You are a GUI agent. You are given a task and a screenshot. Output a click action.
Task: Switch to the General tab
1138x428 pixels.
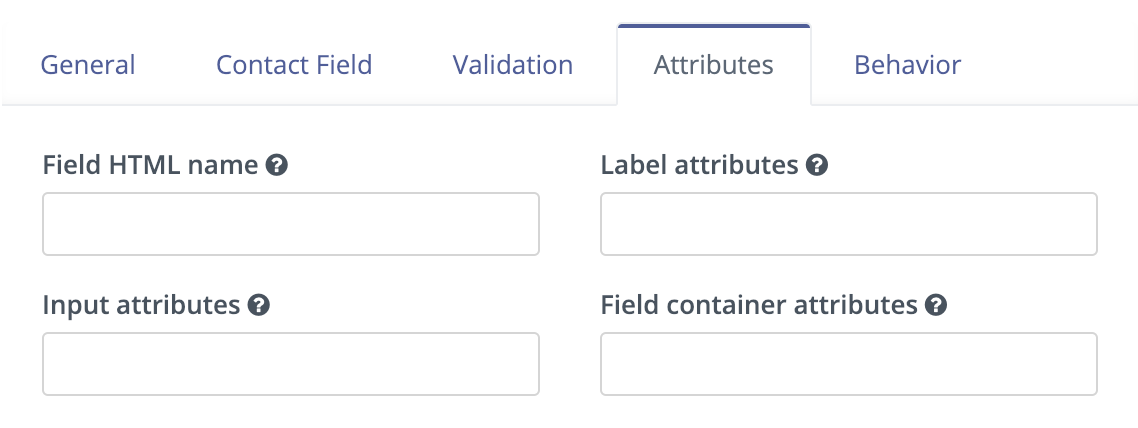pos(88,65)
